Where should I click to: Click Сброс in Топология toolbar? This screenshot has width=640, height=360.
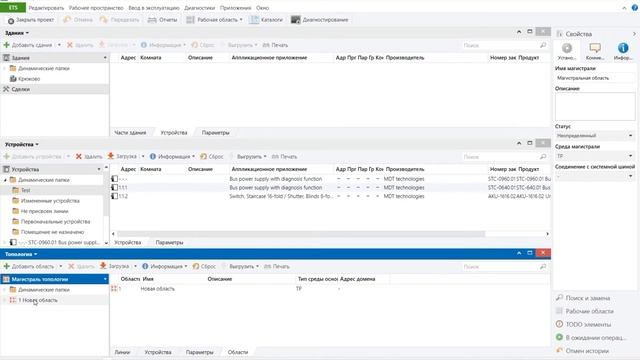click(204, 266)
